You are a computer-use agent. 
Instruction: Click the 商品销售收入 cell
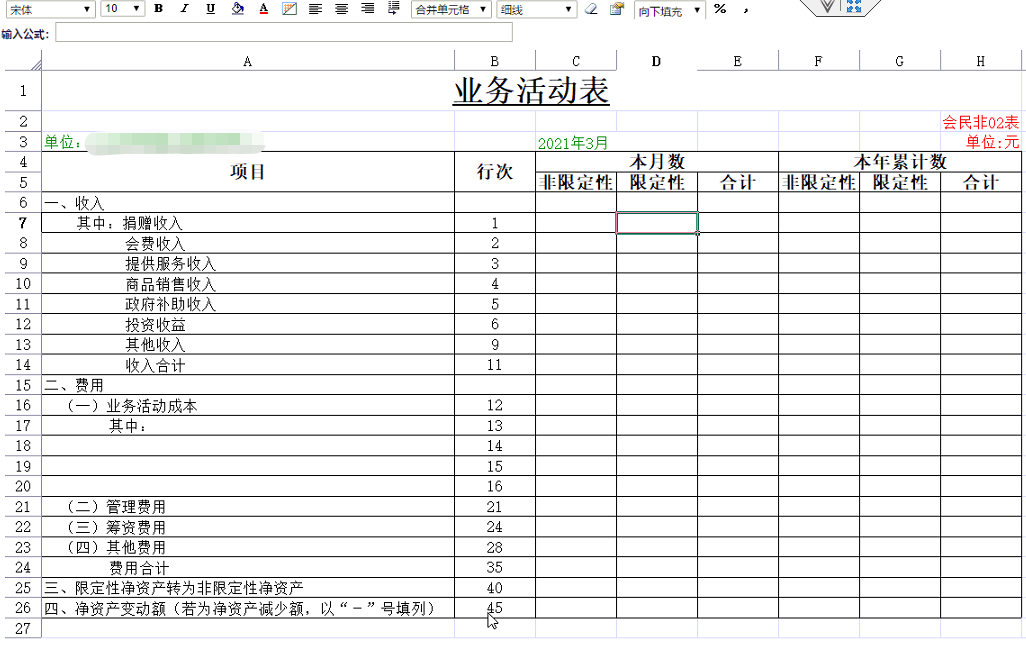[247, 284]
